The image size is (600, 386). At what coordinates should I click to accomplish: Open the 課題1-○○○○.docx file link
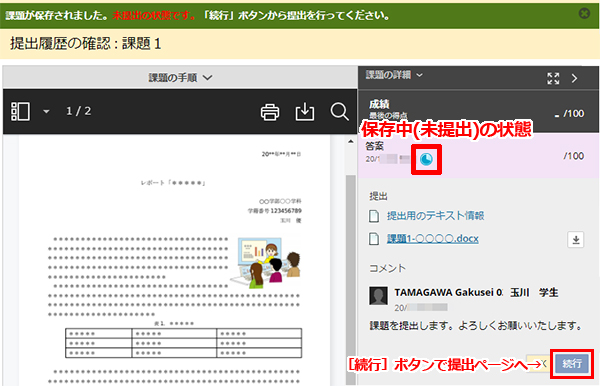tap(432, 239)
